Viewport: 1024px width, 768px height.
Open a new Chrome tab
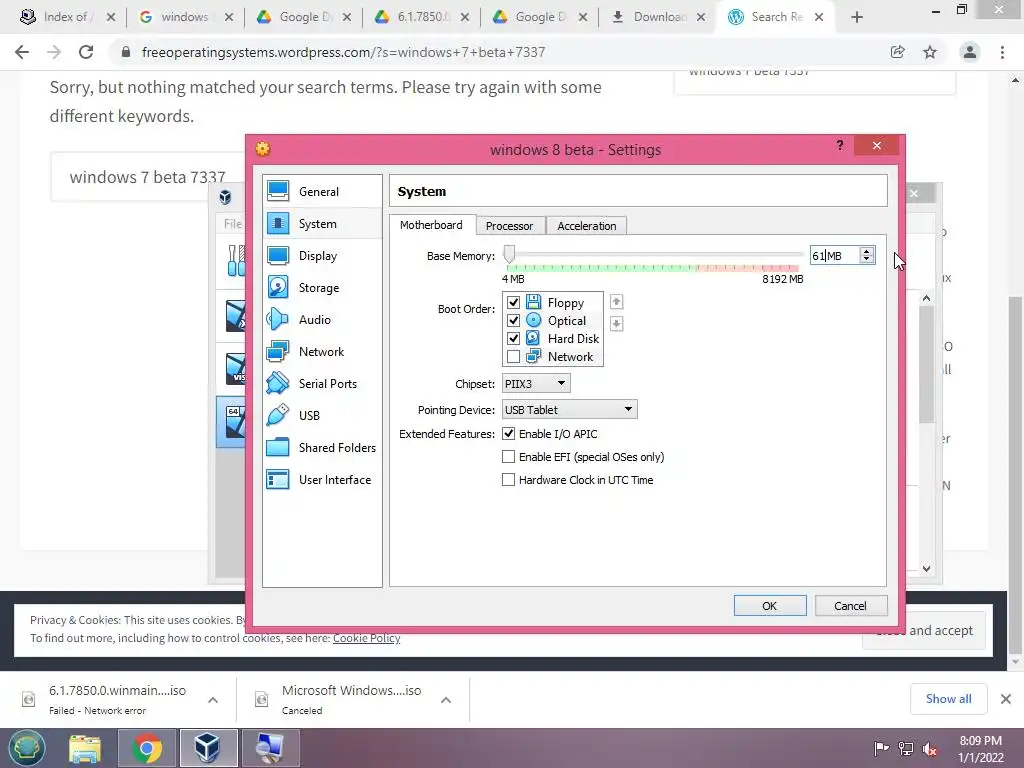coord(857,17)
